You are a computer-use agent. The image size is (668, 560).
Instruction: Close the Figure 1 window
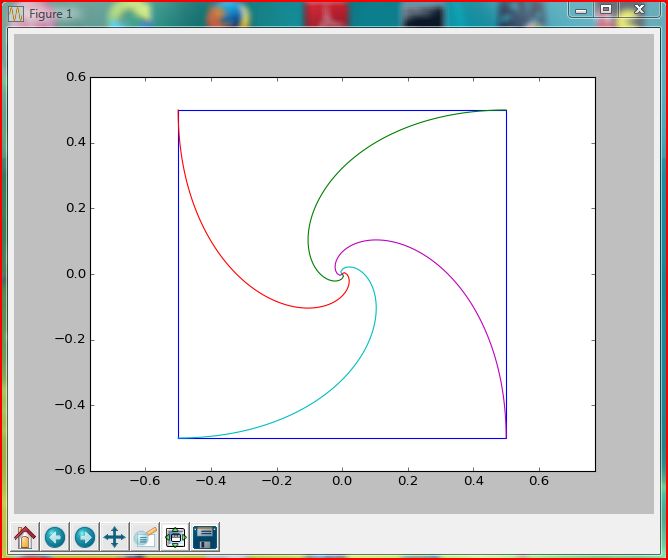639,9
